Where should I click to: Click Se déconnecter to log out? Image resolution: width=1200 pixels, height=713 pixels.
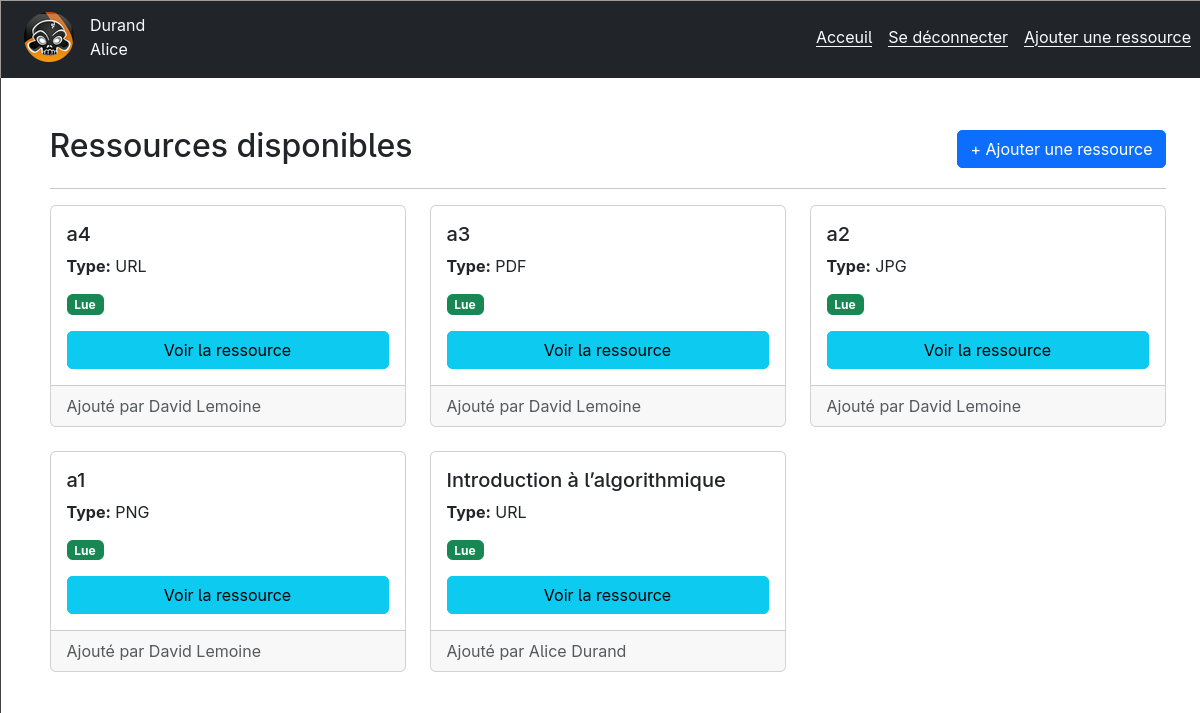click(x=947, y=37)
